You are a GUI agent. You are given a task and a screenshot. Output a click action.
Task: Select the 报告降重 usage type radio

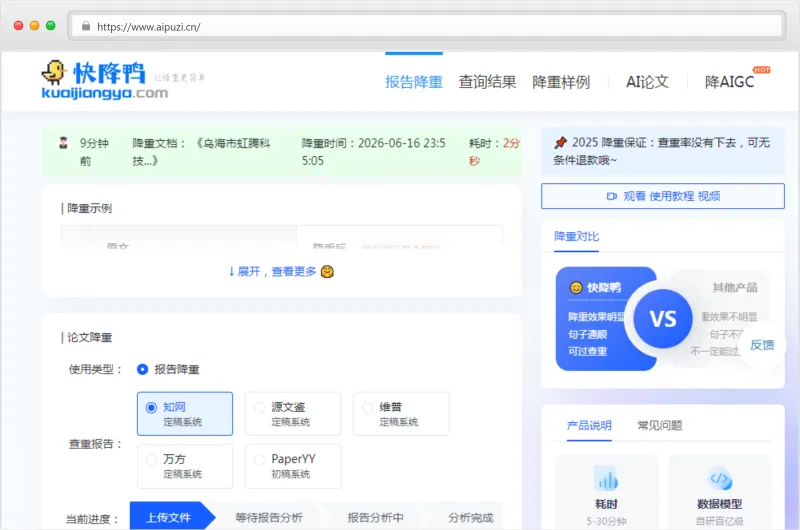pos(143,369)
